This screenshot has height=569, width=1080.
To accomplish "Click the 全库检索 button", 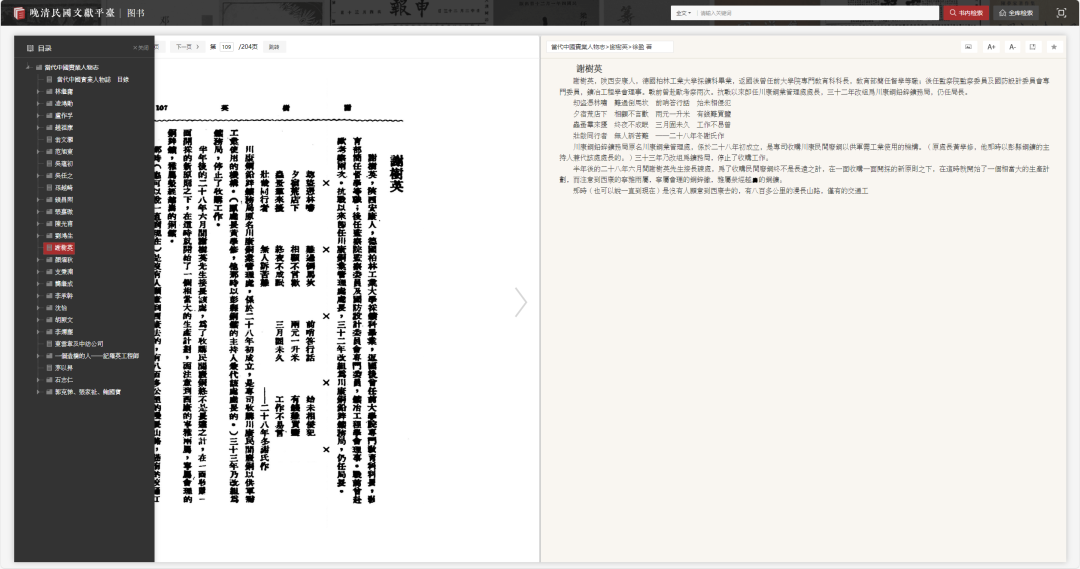I will (1018, 13).
